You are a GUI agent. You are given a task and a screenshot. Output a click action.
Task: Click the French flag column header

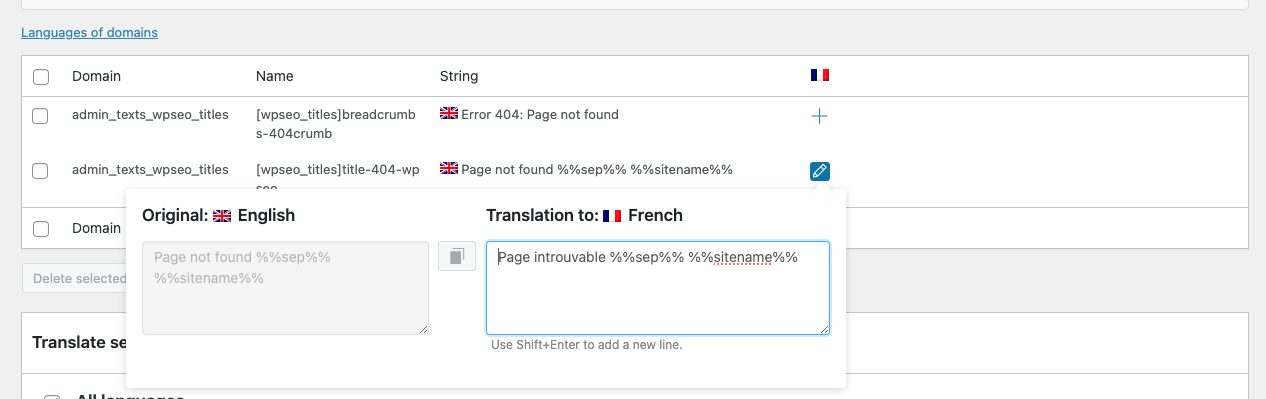(820, 75)
